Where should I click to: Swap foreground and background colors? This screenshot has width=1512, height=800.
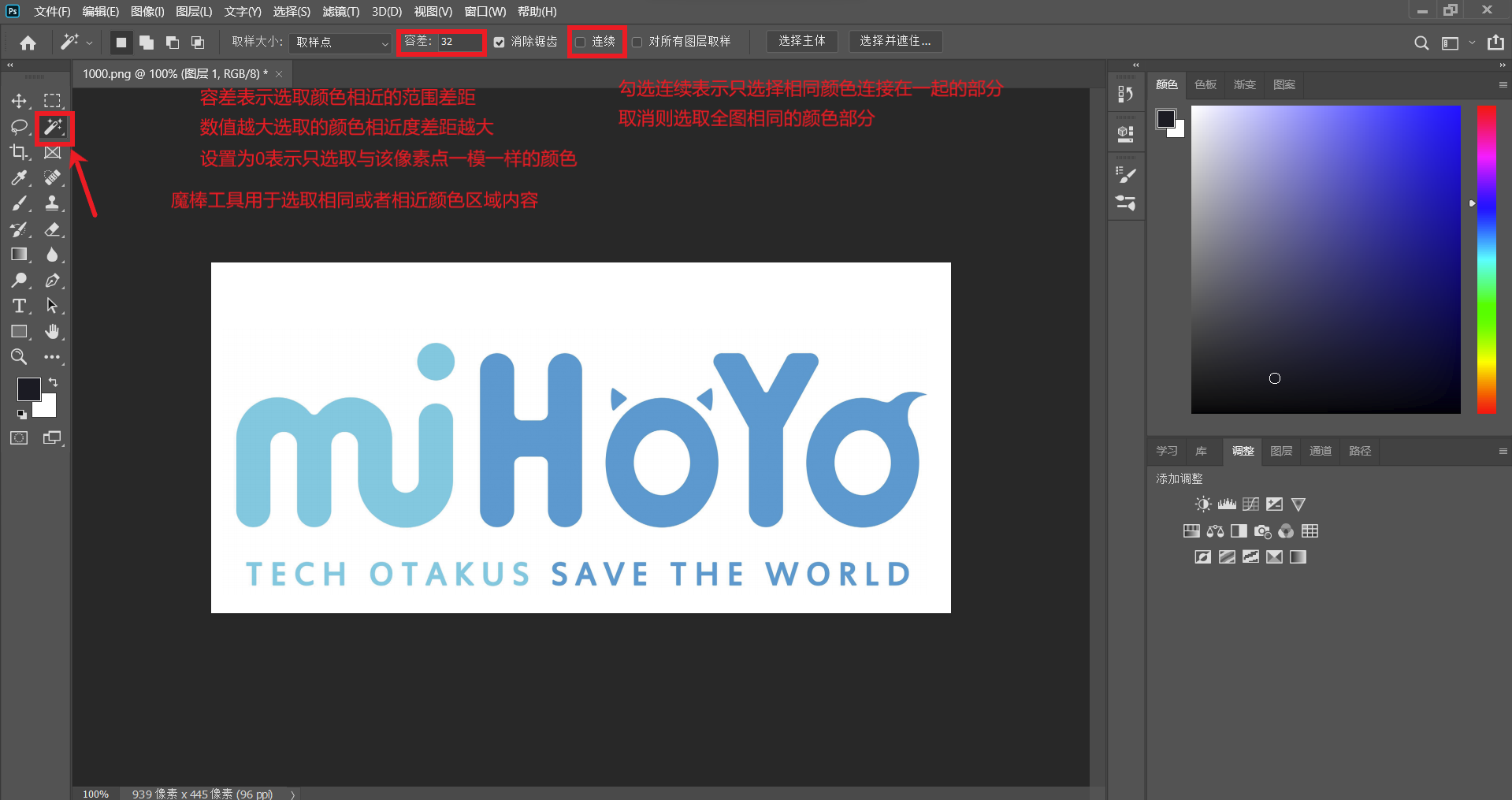tap(53, 382)
